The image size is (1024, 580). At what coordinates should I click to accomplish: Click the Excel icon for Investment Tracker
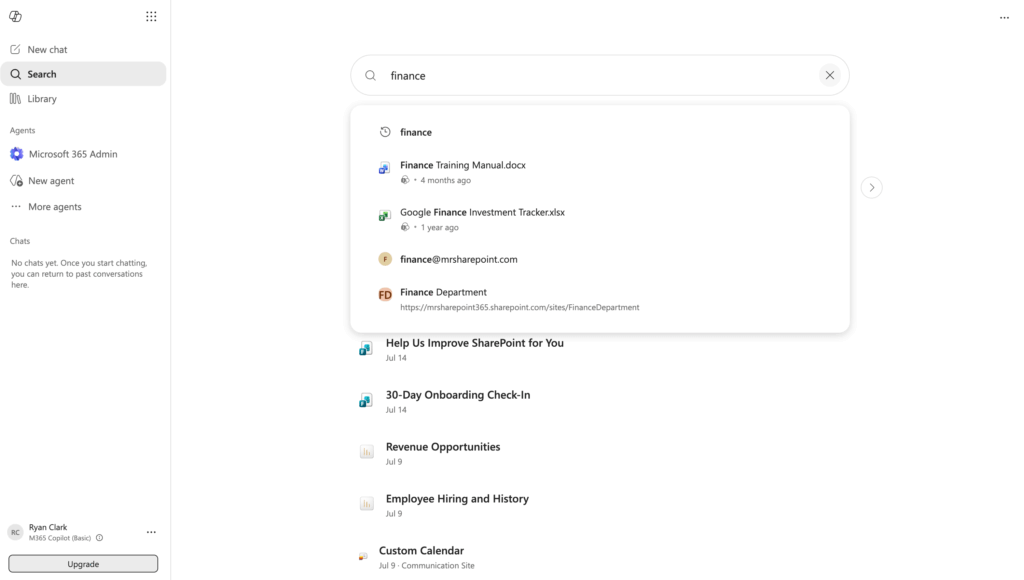pos(385,216)
